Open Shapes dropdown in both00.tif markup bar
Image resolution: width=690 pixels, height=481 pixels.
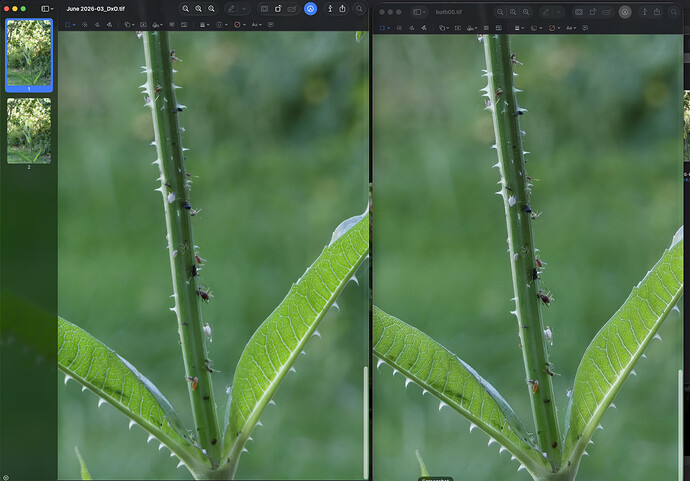click(444, 28)
